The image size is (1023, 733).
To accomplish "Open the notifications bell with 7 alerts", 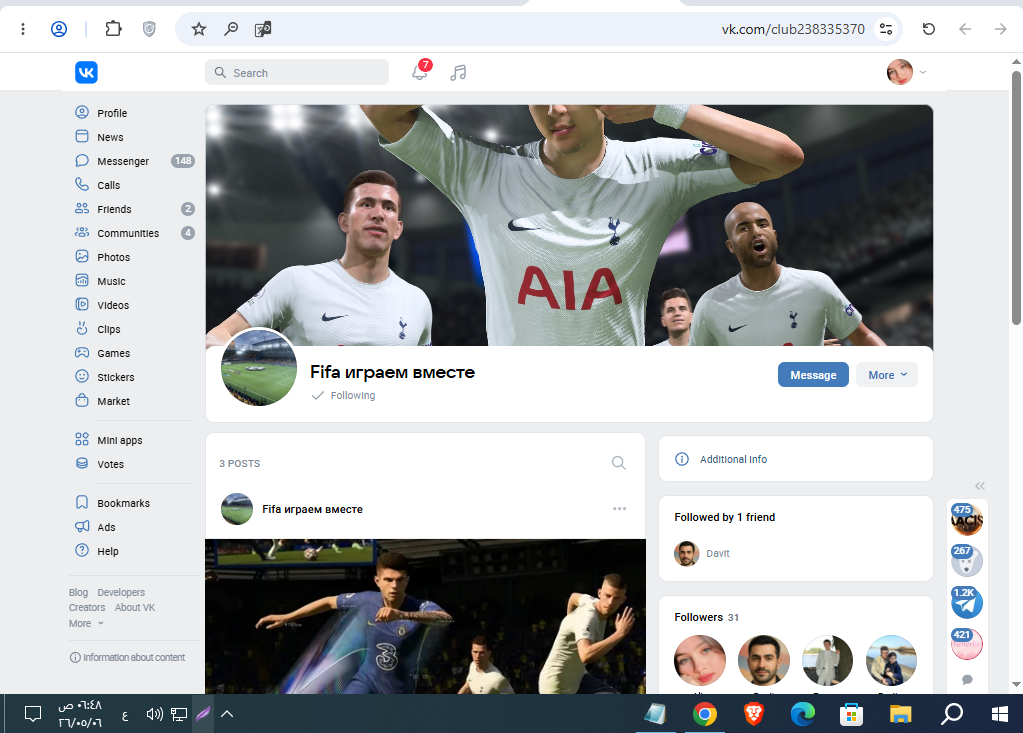I will pos(421,71).
